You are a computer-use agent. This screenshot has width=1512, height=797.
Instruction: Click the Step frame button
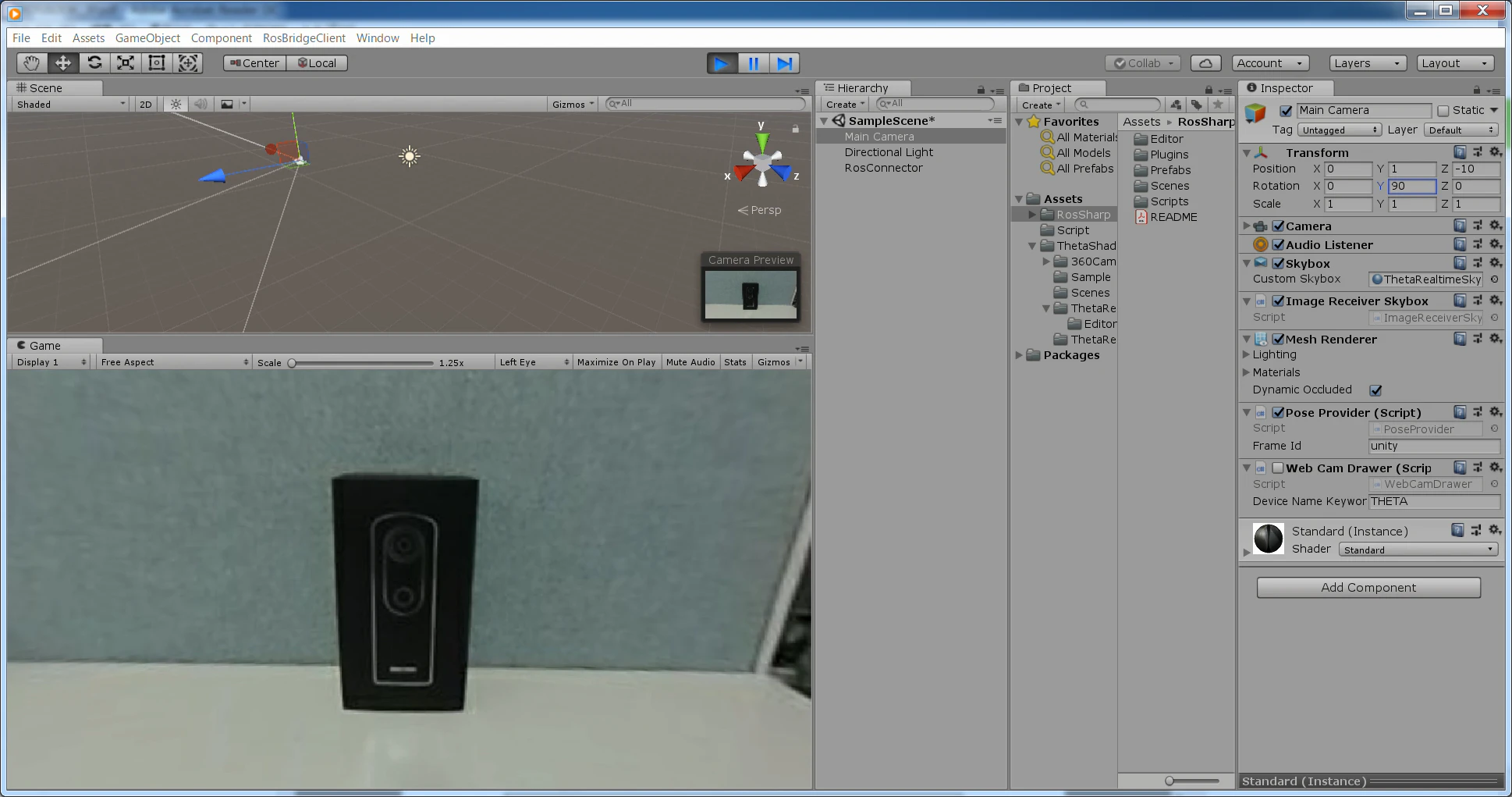click(785, 63)
